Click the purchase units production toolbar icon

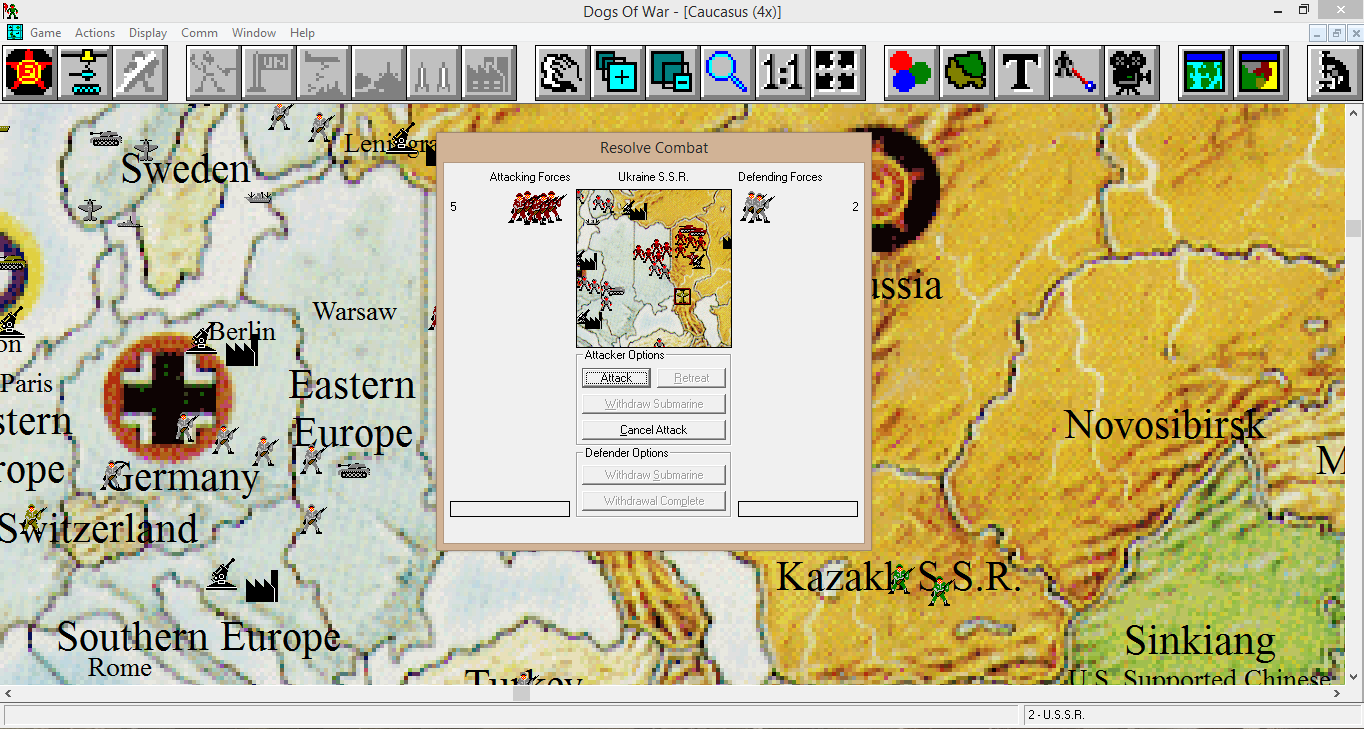point(85,73)
